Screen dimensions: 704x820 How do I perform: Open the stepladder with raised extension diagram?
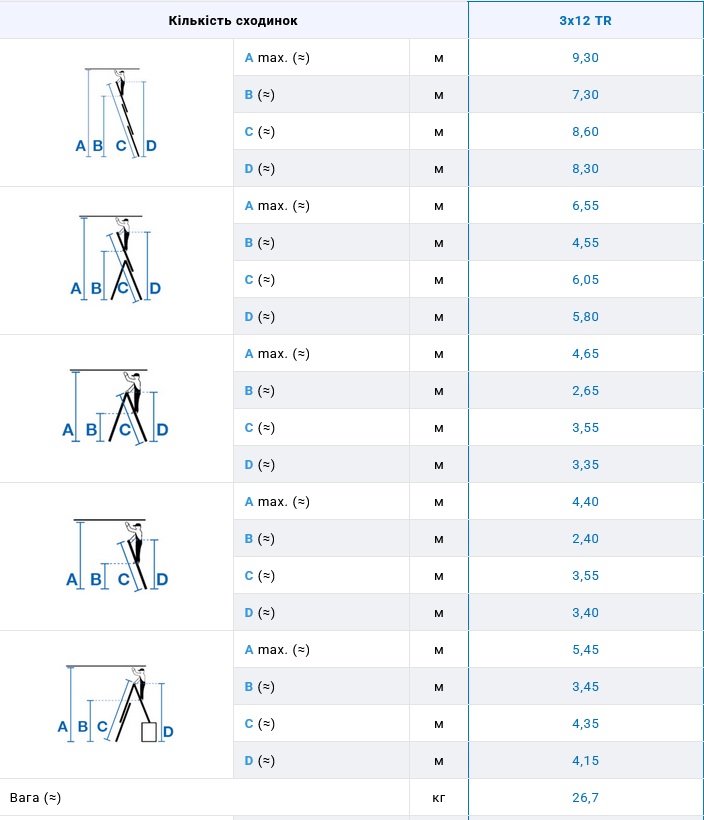116,259
